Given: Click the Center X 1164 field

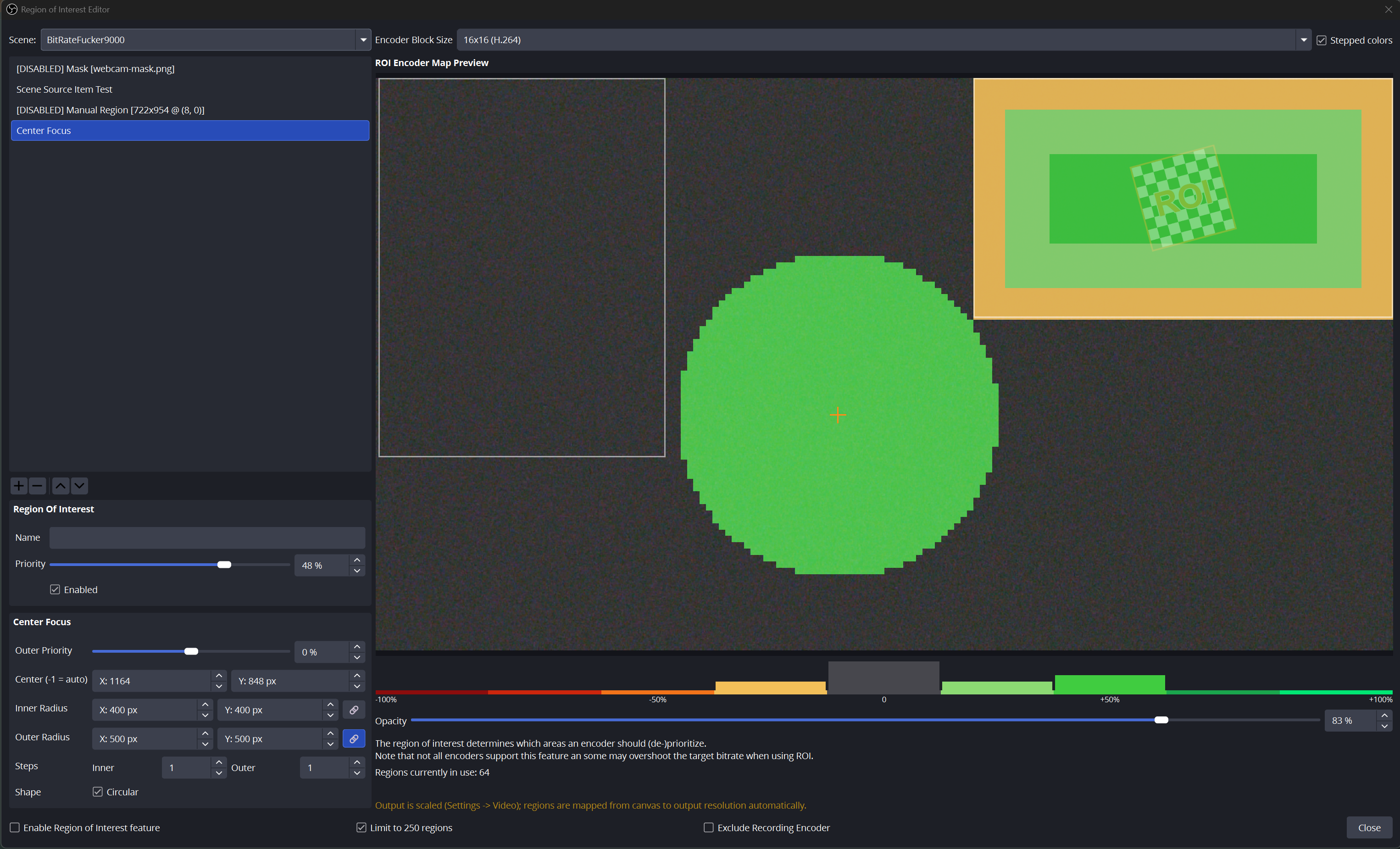Looking at the screenshot, I should [152, 681].
